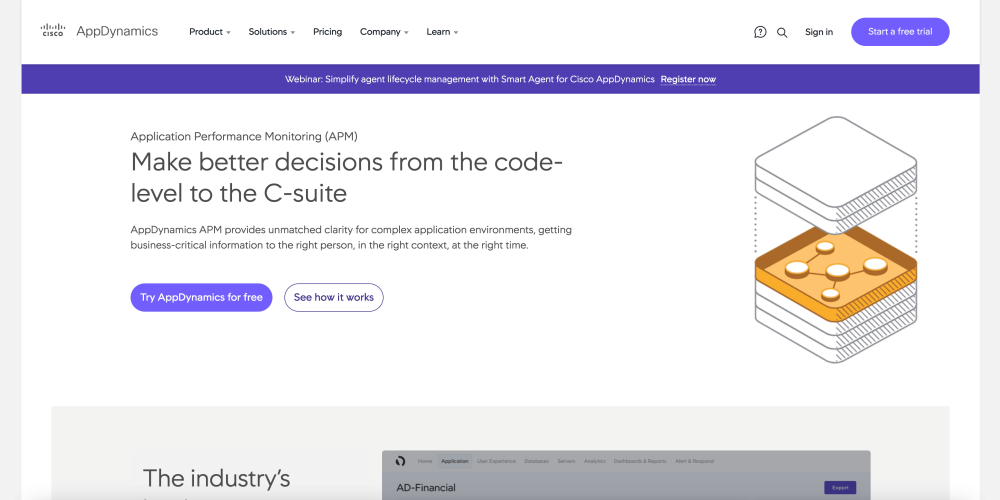
Task: Open the Company dropdown menu
Action: 384,32
